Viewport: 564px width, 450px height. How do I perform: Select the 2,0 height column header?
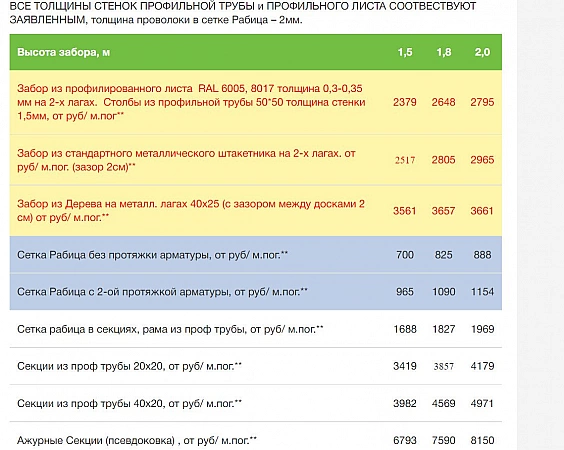(x=482, y=53)
